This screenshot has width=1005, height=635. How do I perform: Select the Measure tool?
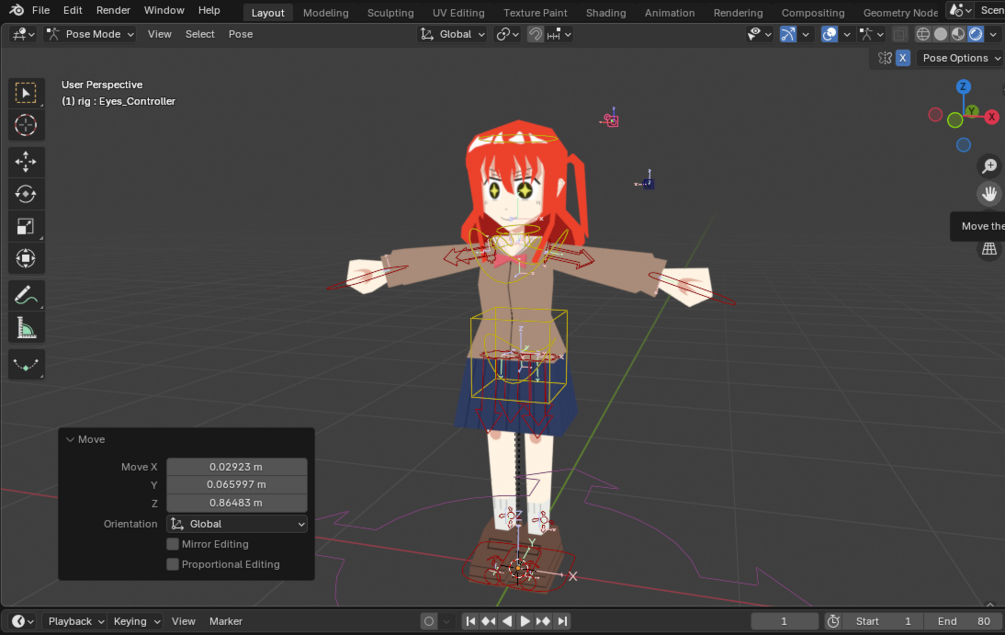[x=26, y=328]
